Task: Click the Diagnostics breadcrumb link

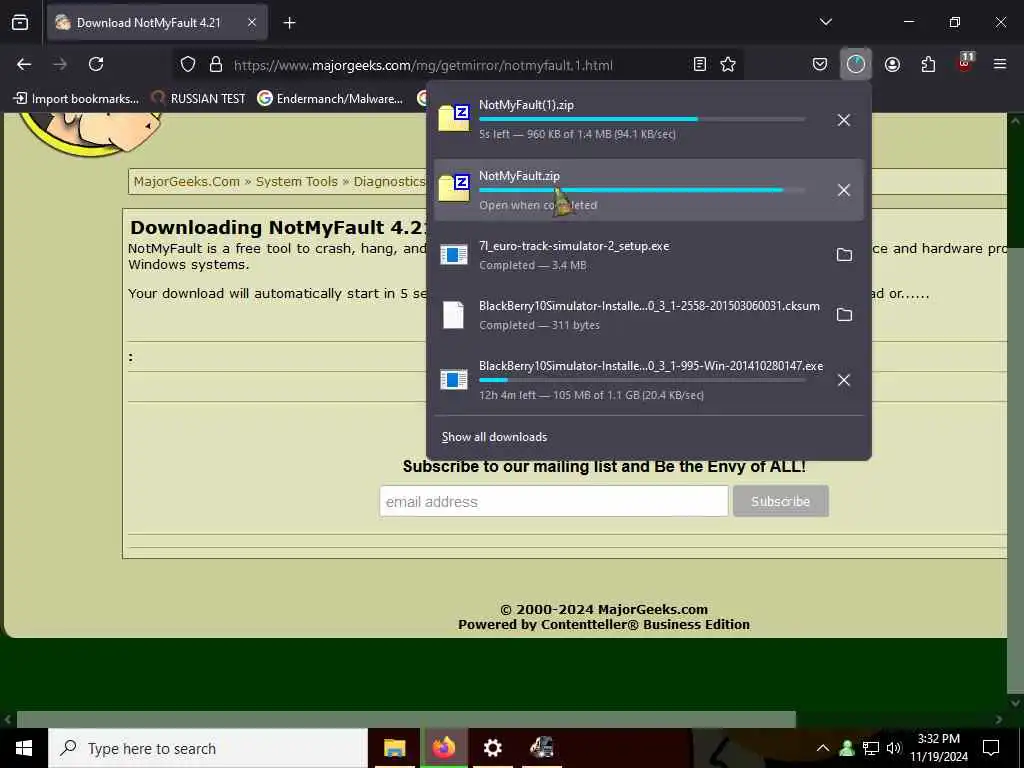Action: coord(389,182)
